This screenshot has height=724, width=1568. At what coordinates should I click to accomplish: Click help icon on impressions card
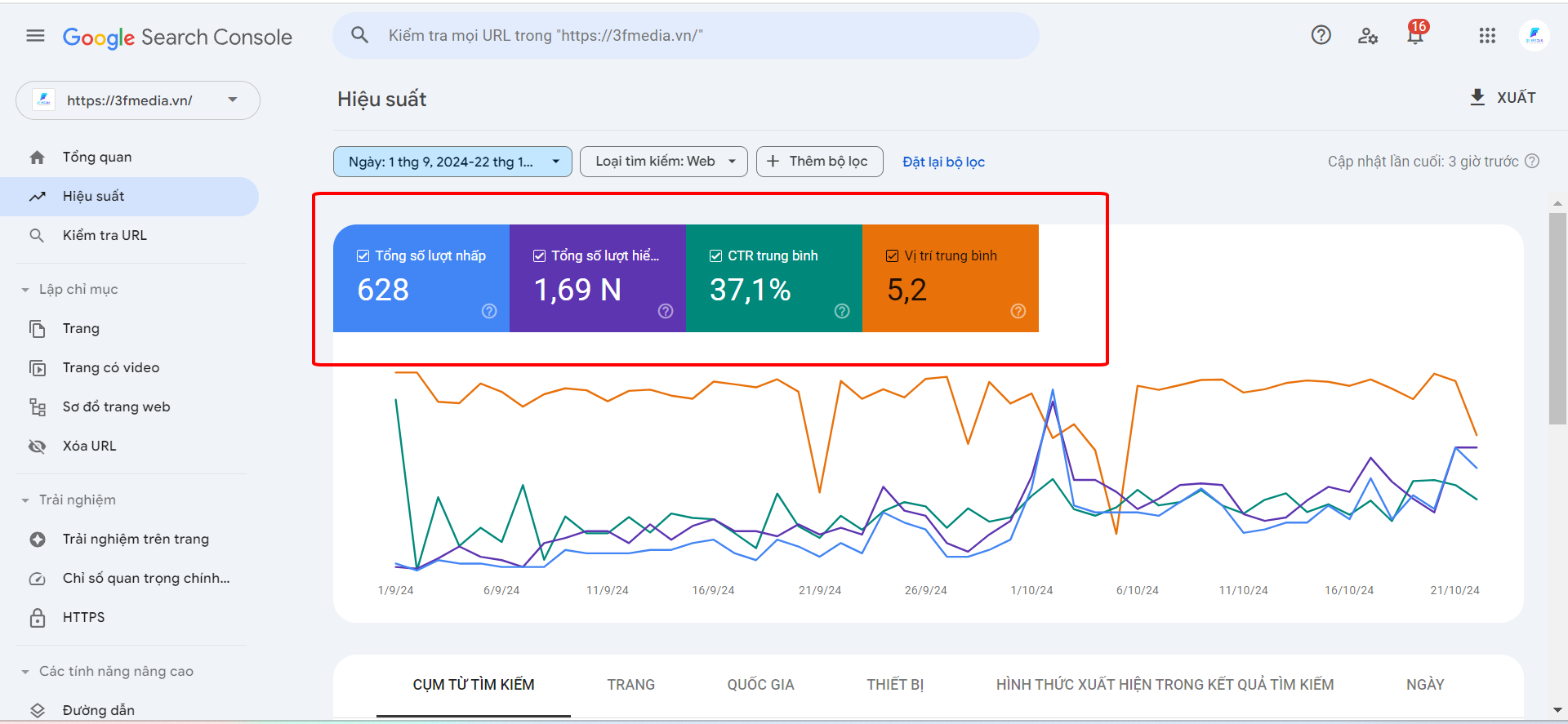click(666, 311)
